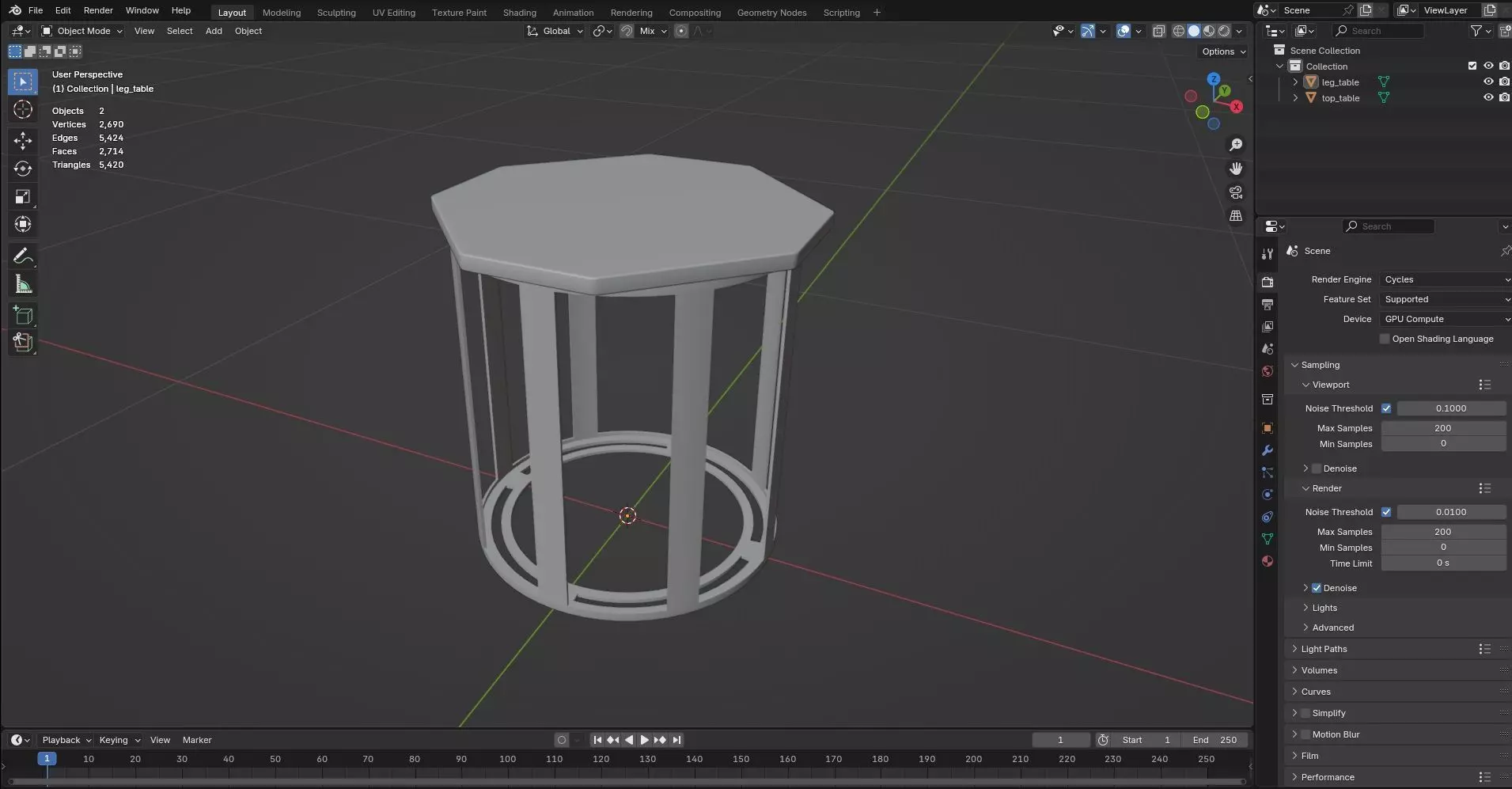The image size is (1512, 789).
Task: Switch to Shading workspace tab
Action: point(520,13)
